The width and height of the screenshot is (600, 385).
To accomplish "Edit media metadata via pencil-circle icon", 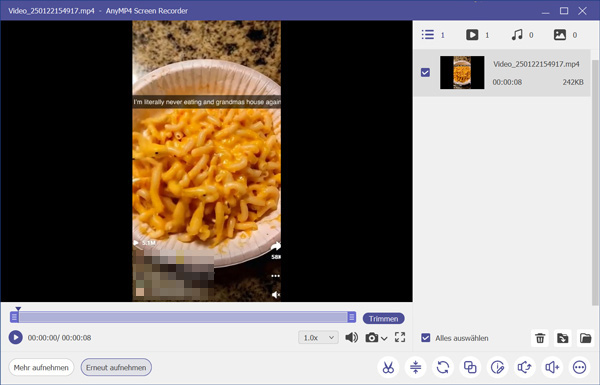I will (497, 367).
